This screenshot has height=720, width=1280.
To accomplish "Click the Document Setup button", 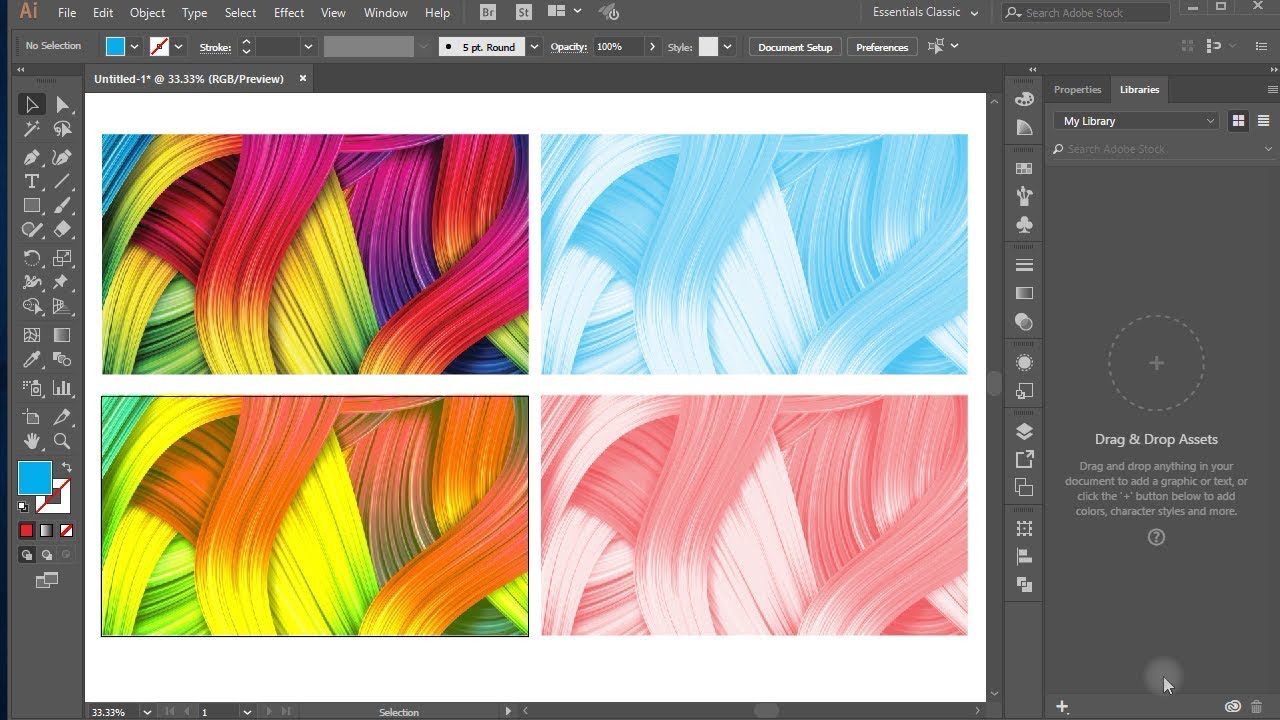I will [794, 46].
